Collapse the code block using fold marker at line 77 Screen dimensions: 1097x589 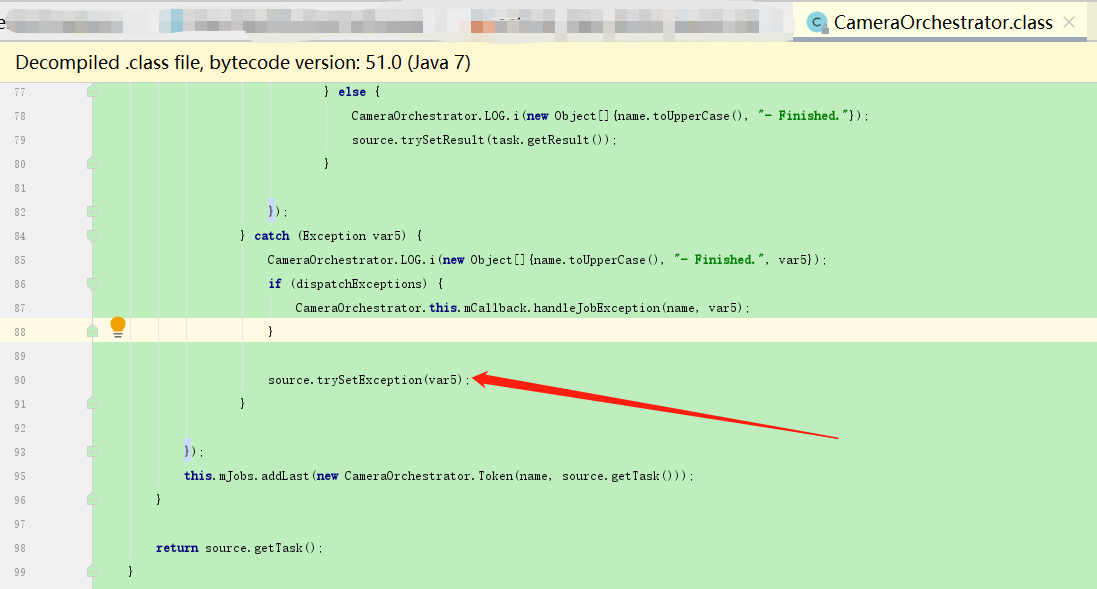90,91
